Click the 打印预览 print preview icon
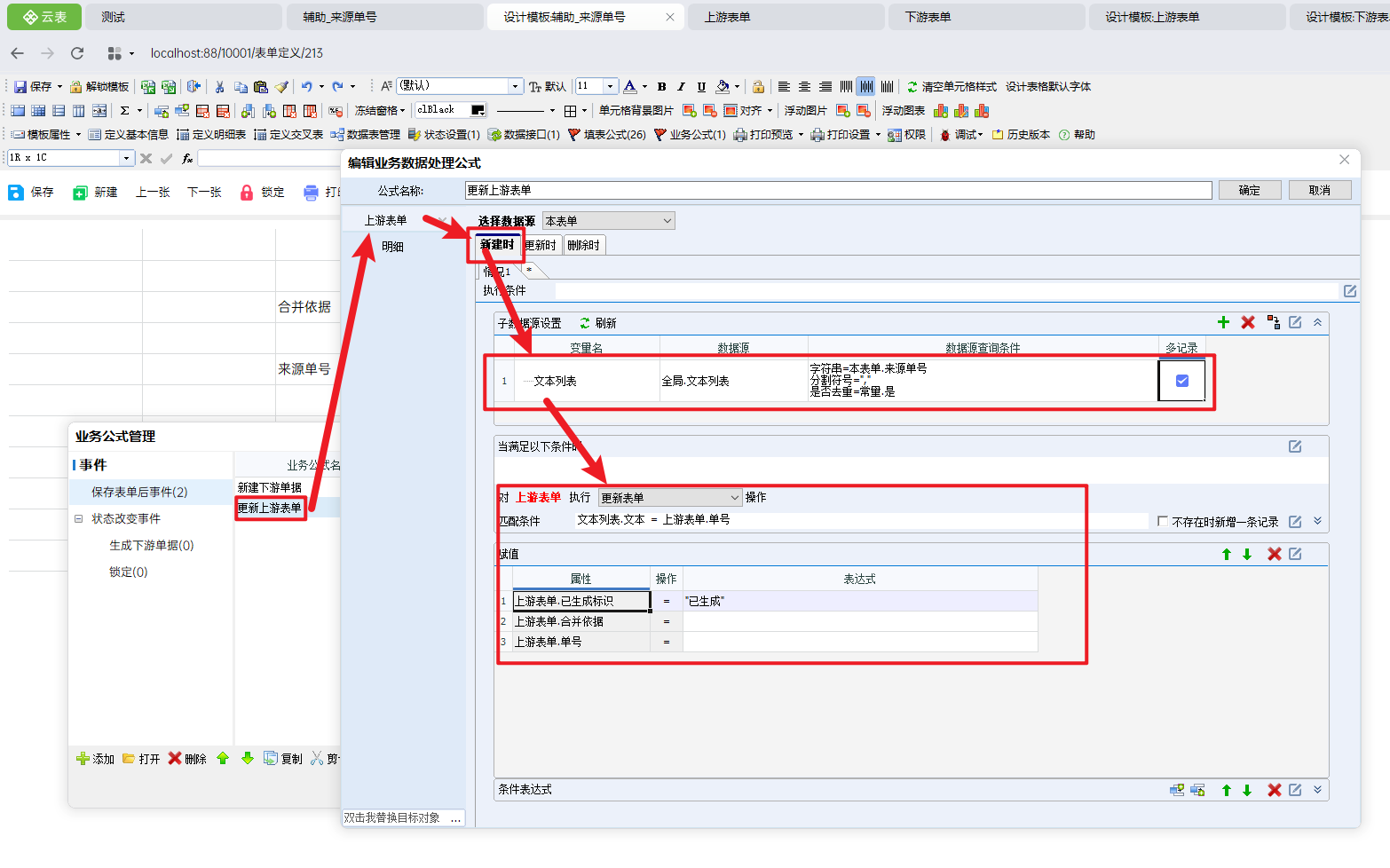Image resolution: width=1390 pixels, height=868 pixels. [x=740, y=135]
